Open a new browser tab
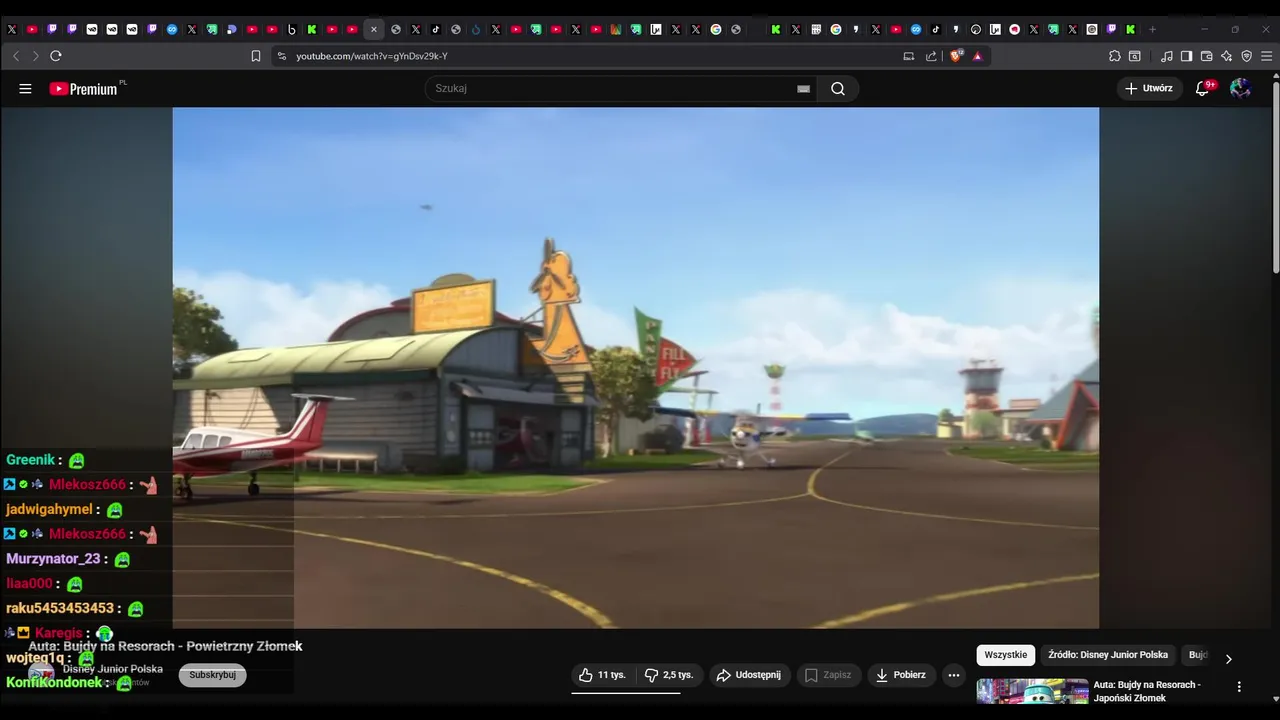 pyautogui.click(x=1152, y=29)
